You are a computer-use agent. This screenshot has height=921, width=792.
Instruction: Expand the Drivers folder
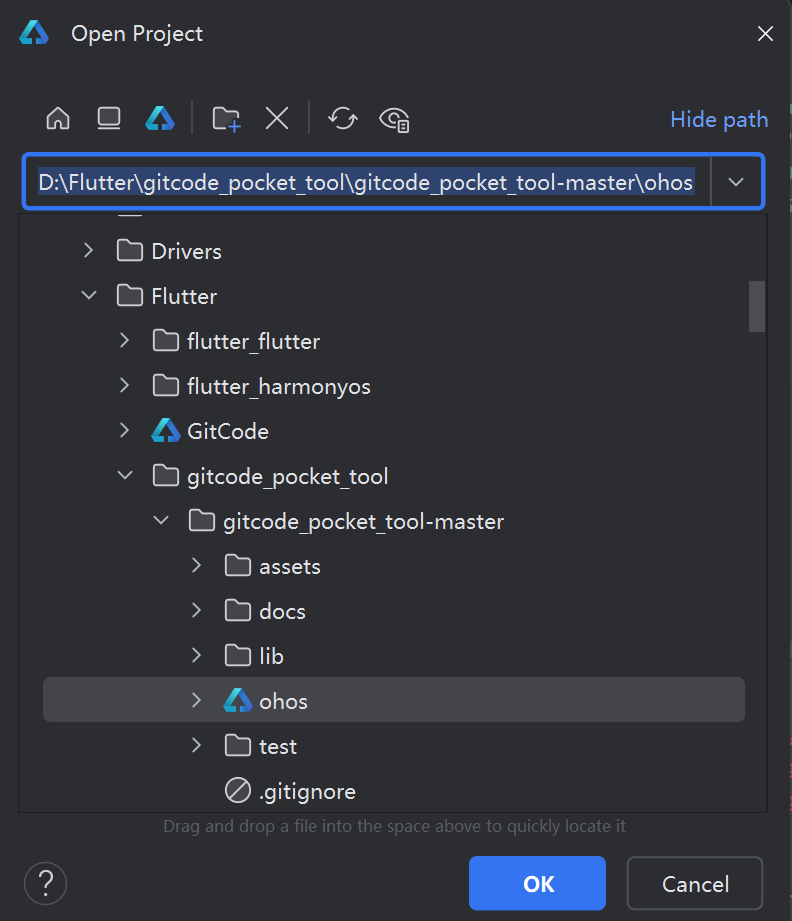tap(88, 251)
